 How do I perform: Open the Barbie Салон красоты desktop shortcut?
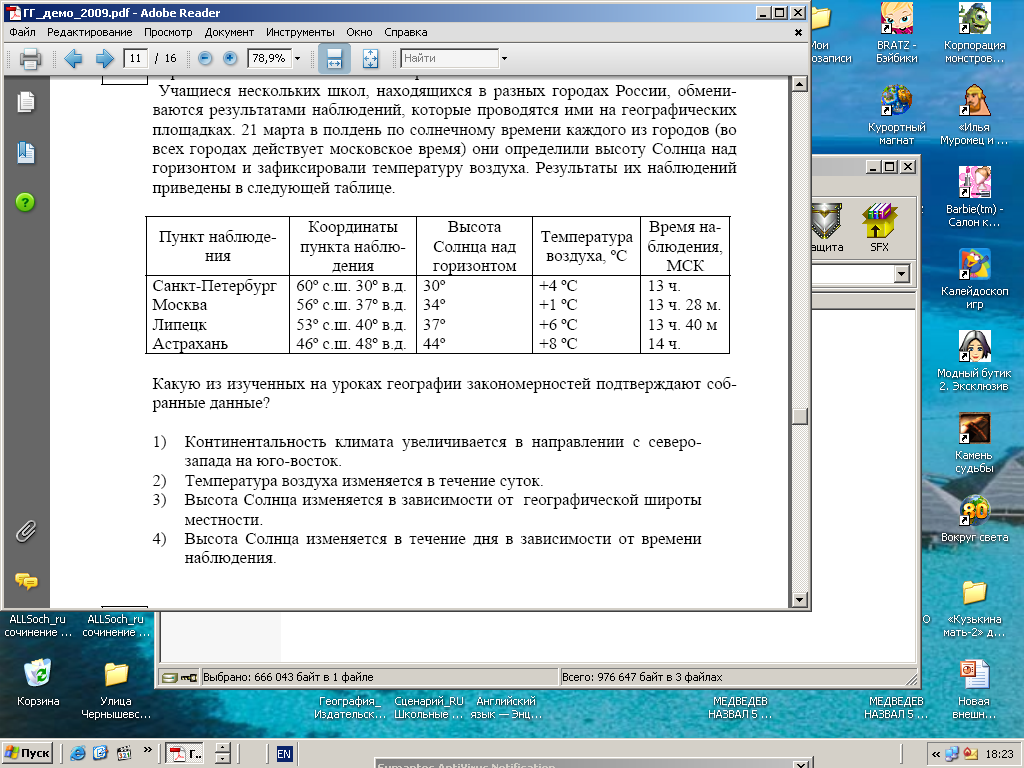(974, 197)
